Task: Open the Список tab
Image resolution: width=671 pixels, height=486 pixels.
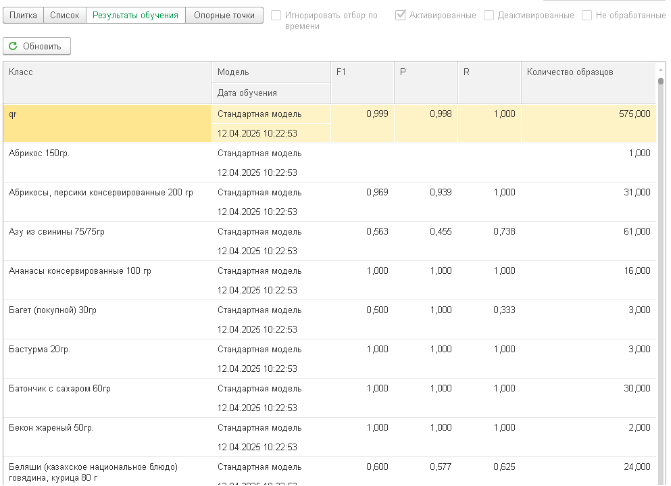Action: click(65, 16)
